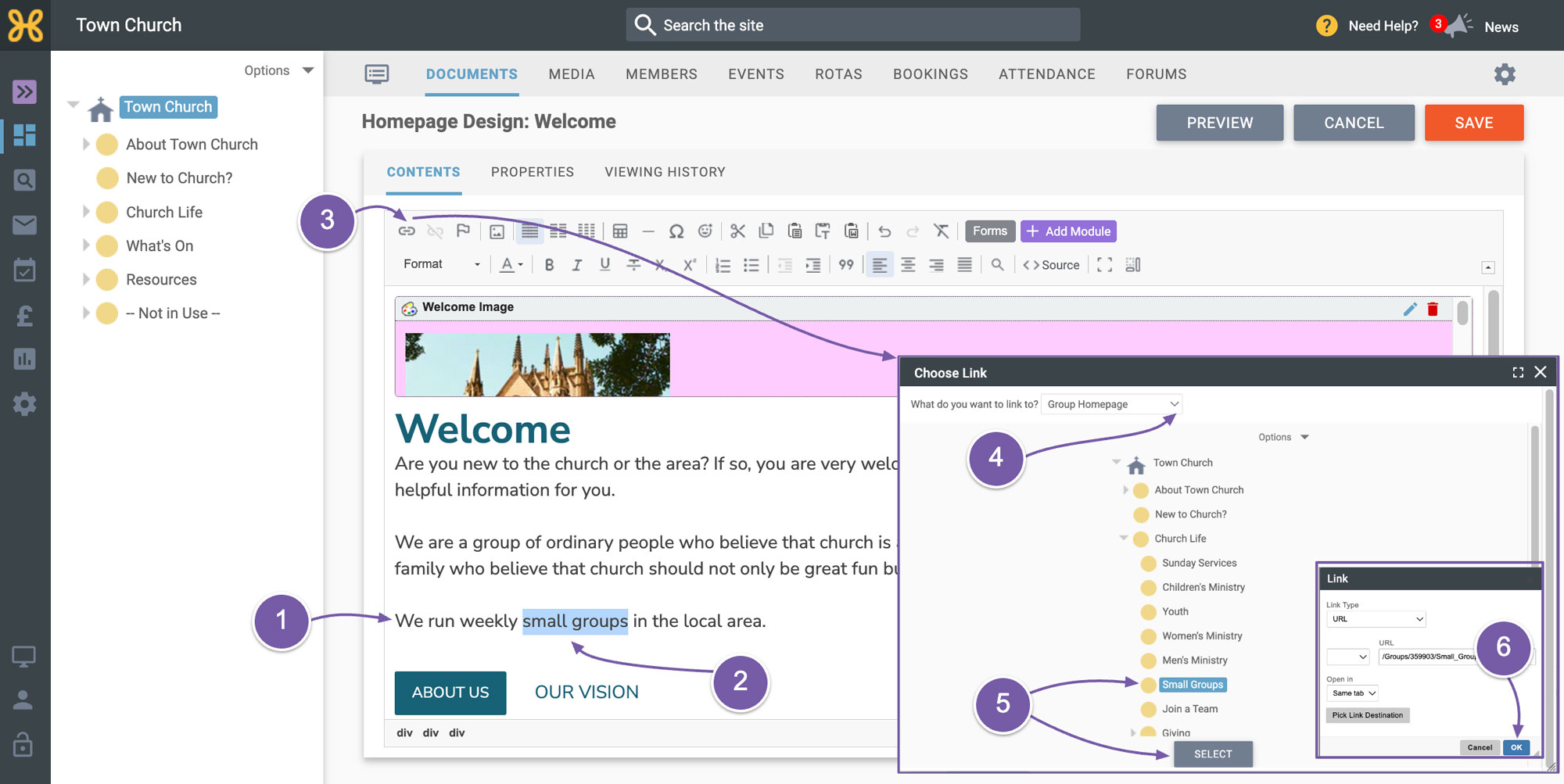Click Pick Link Destination button
Image resolution: width=1564 pixels, height=784 pixels.
tap(1368, 715)
